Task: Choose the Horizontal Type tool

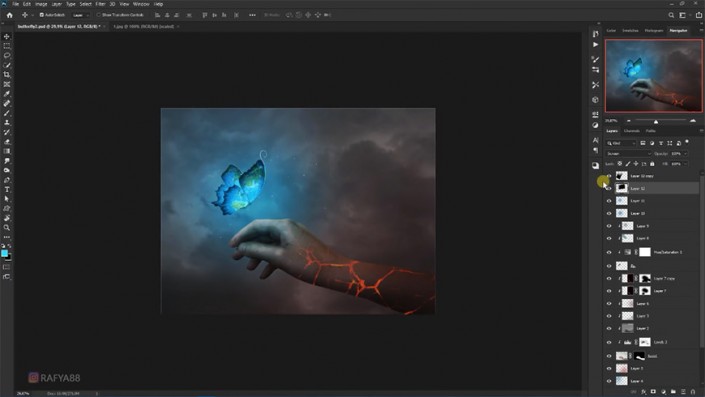Action: 7,189
